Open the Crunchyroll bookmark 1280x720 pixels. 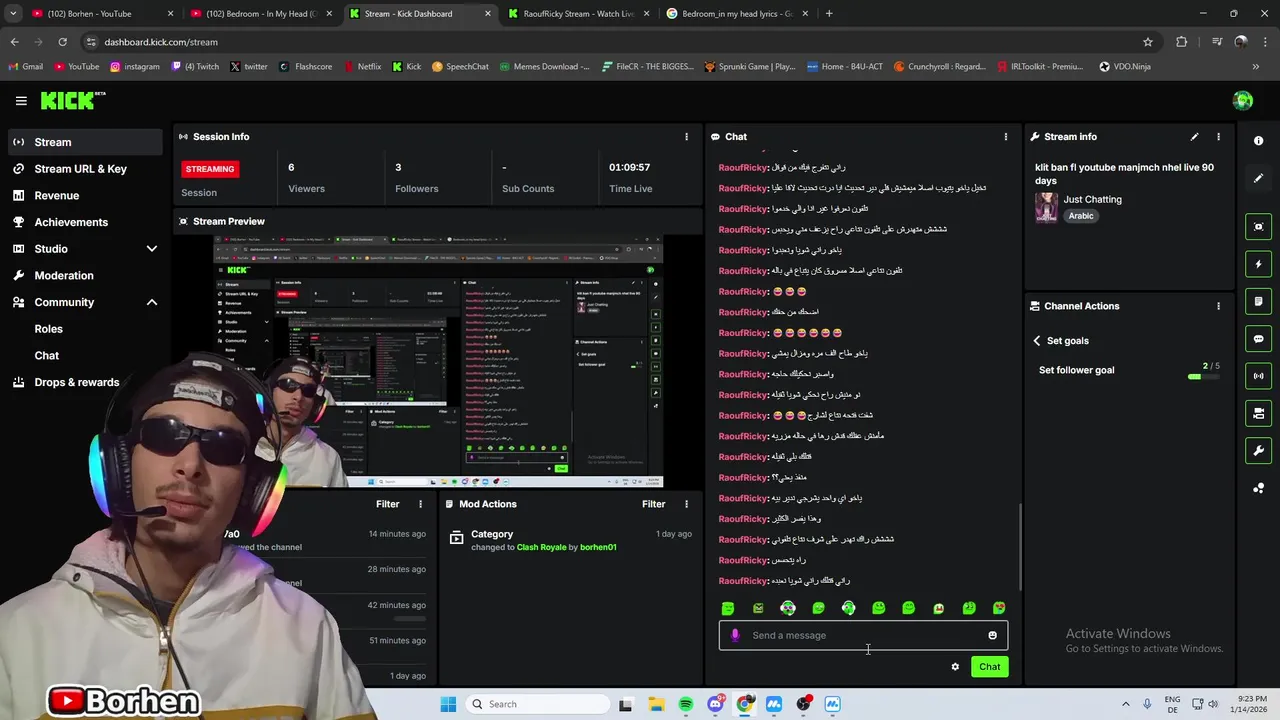[x=939, y=66]
